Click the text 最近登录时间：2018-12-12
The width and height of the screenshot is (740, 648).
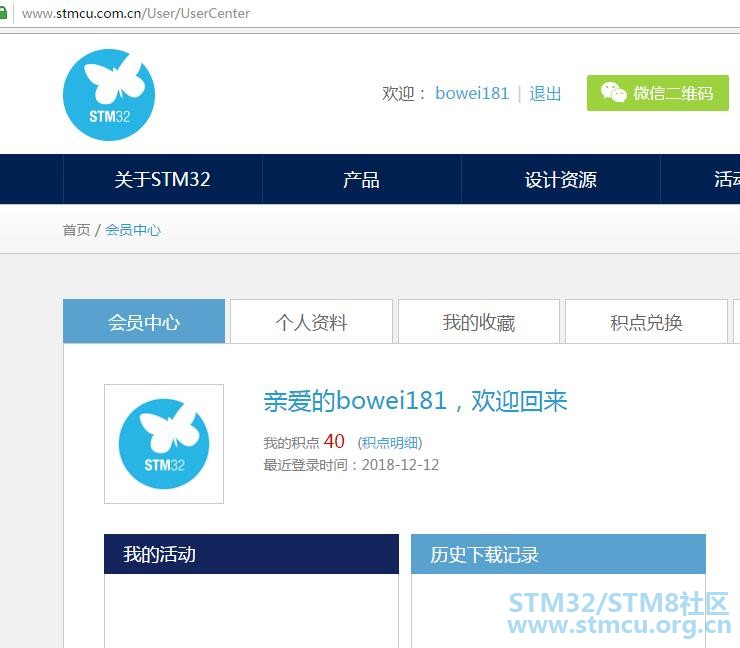(351, 465)
